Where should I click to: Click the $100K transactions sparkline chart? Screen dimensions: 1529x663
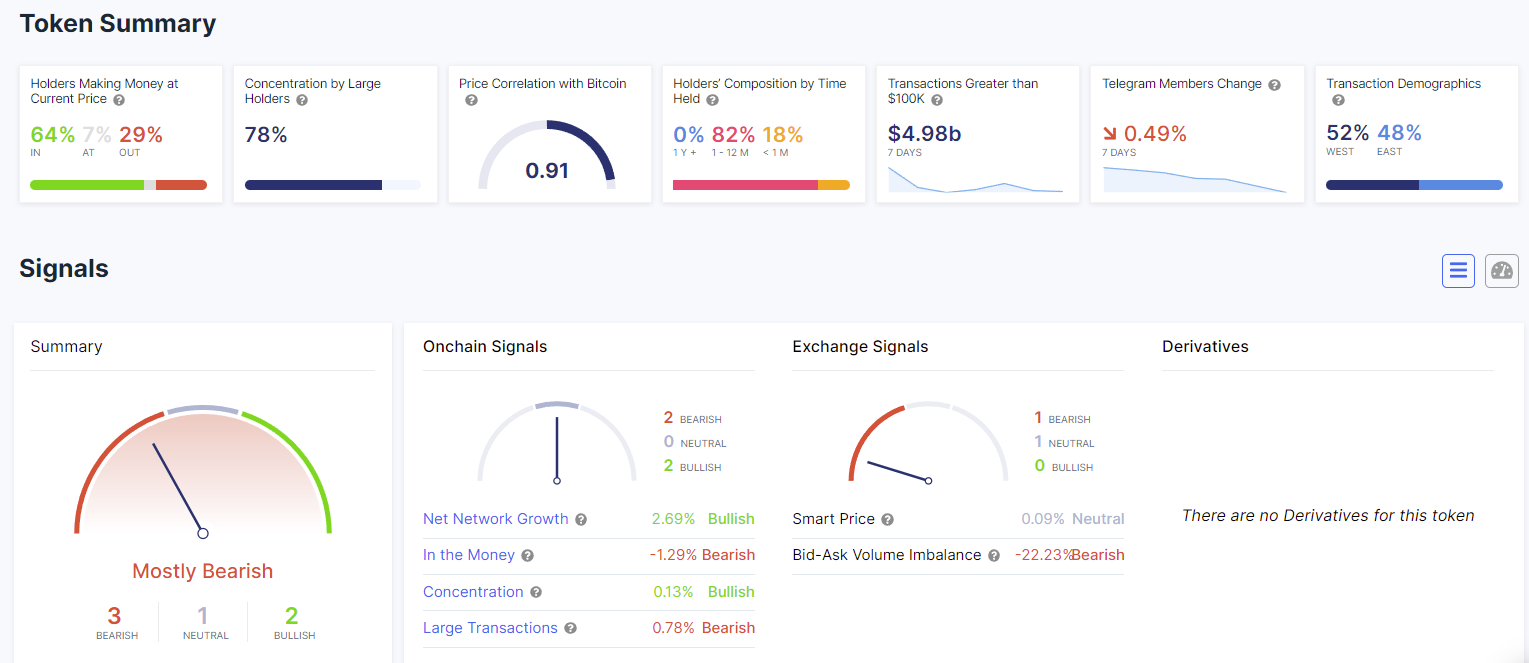pos(976,179)
